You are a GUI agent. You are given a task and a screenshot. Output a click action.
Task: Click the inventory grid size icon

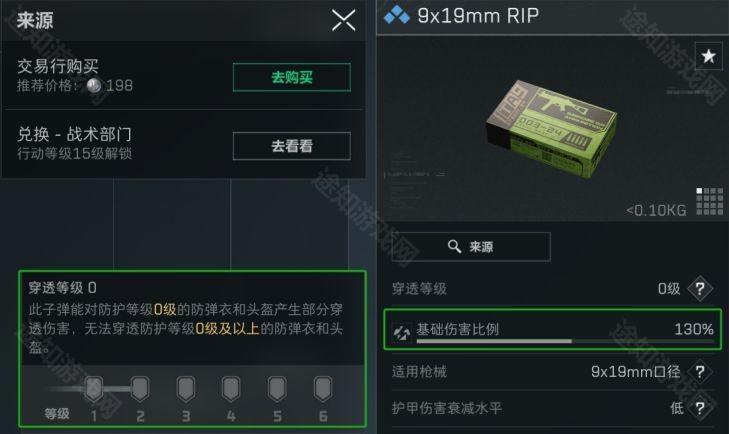tap(709, 201)
